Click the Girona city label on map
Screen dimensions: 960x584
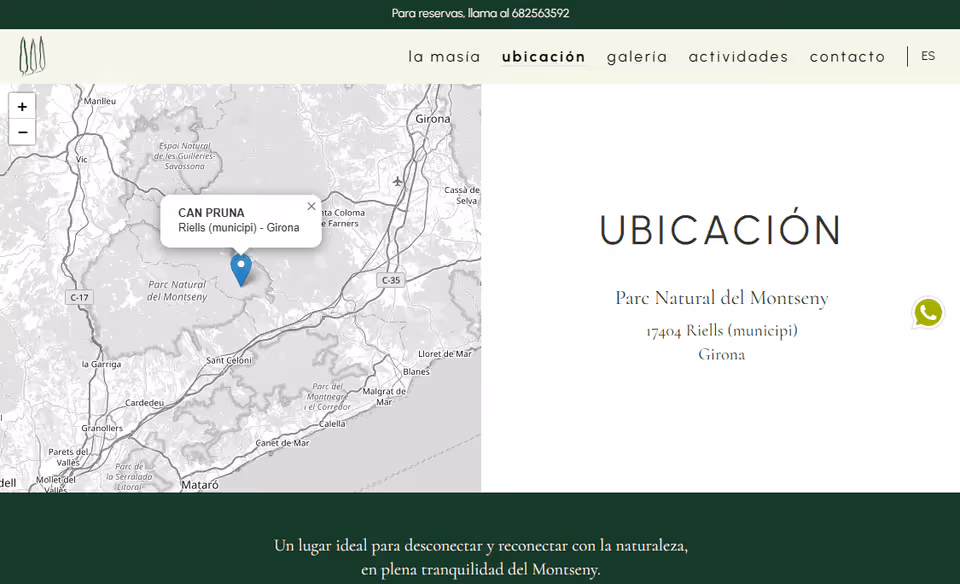[x=433, y=118]
